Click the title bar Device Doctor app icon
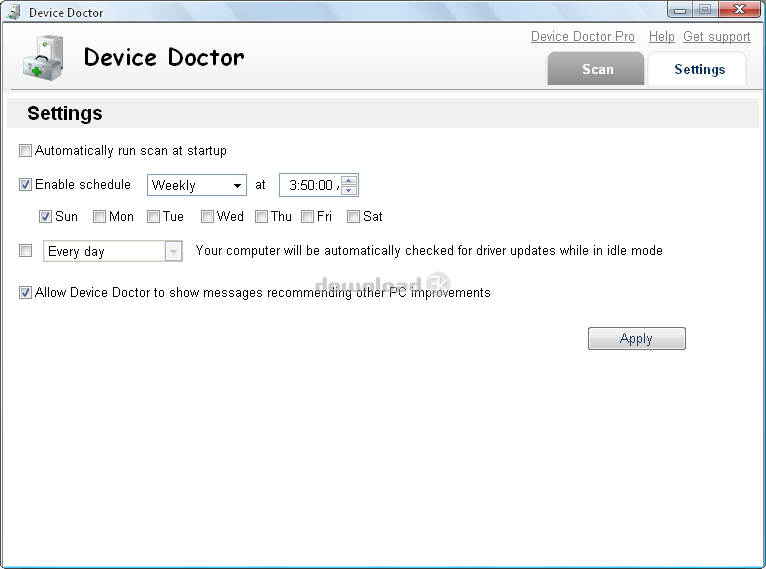This screenshot has width=766, height=569. click(14, 12)
